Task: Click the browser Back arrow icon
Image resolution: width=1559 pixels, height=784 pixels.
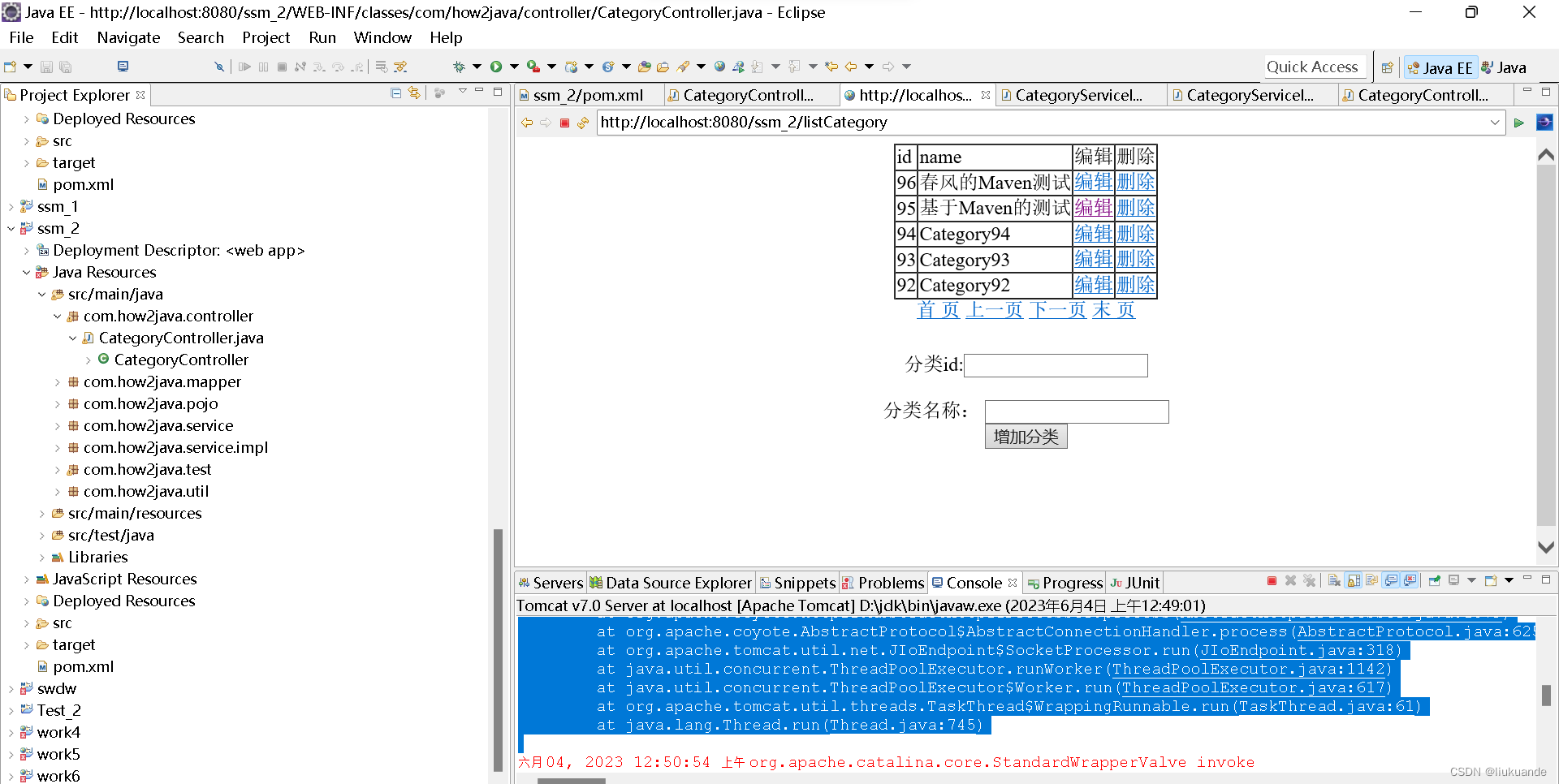Action: pyautogui.click(x=527, y=123)
